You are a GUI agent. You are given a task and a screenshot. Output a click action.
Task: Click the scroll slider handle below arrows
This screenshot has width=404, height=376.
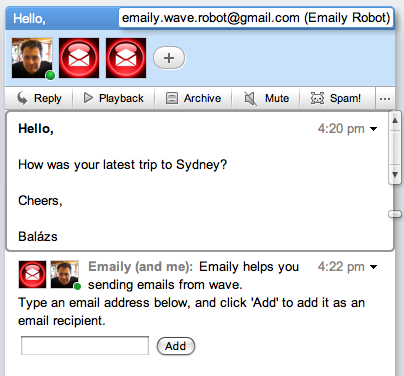pyautogui.click(x=395, y=214)
